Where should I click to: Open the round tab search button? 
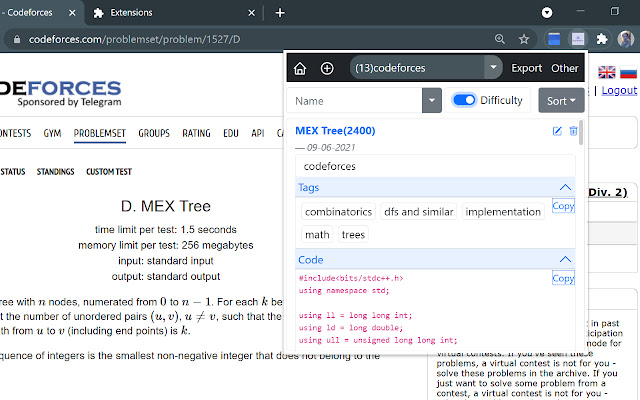tap(547, 13)
